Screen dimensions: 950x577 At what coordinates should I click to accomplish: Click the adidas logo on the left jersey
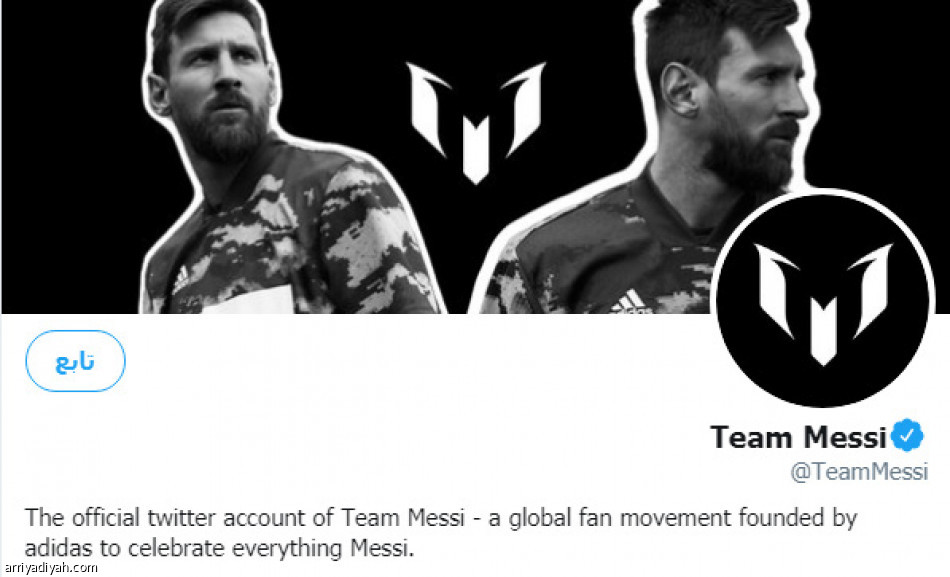coord(180,279)
